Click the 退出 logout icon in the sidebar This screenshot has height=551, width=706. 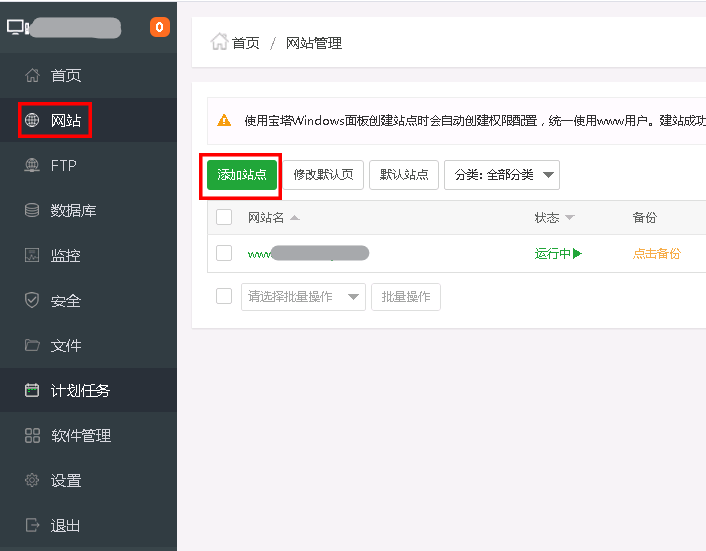coord(32,525)
